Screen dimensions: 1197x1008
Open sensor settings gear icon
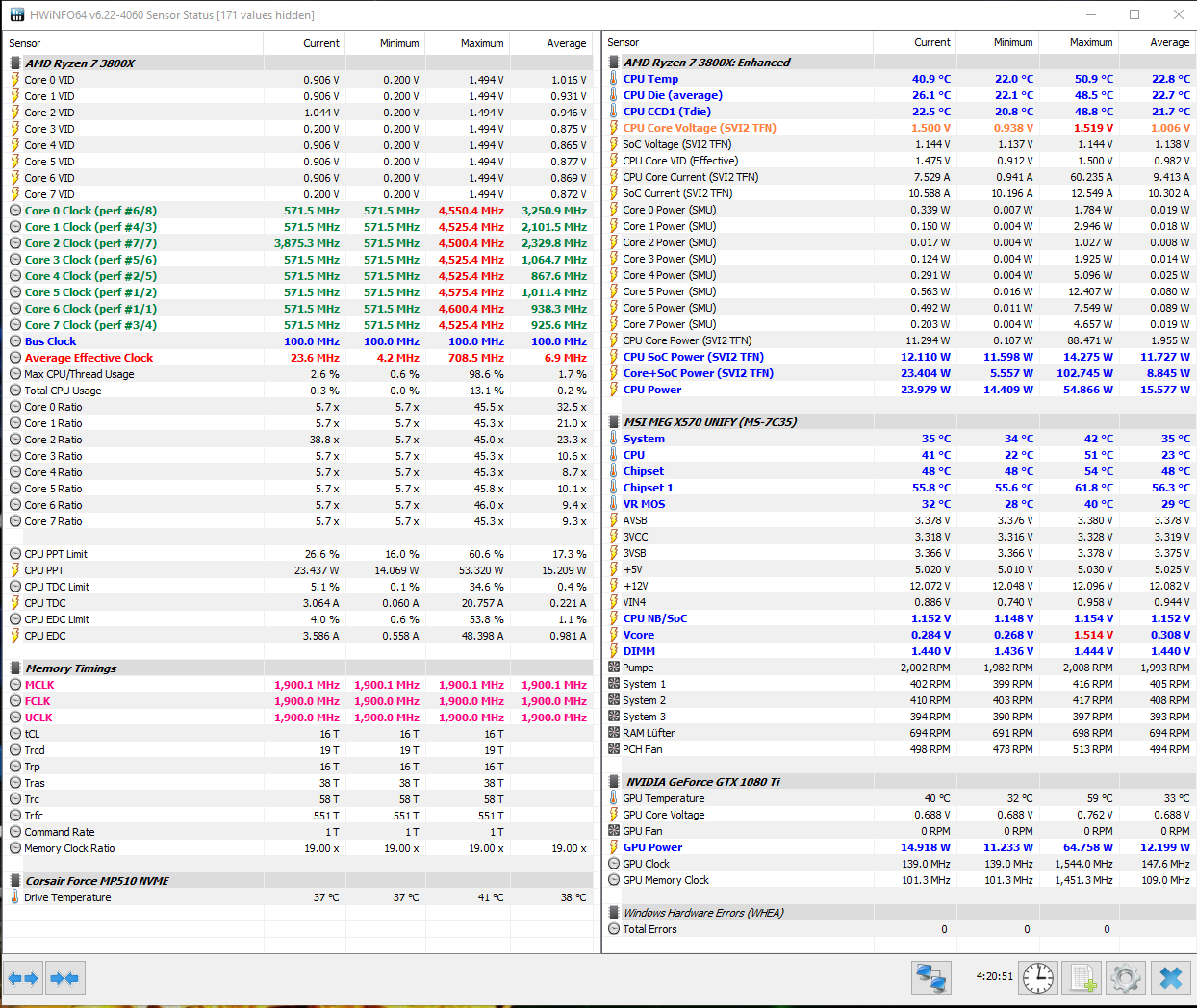pos(1126,978)
